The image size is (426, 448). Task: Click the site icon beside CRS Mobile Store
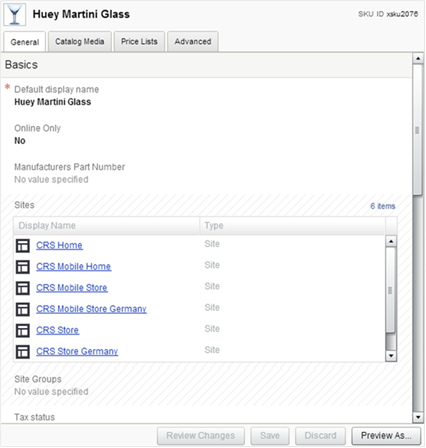(x=23, y=288)
